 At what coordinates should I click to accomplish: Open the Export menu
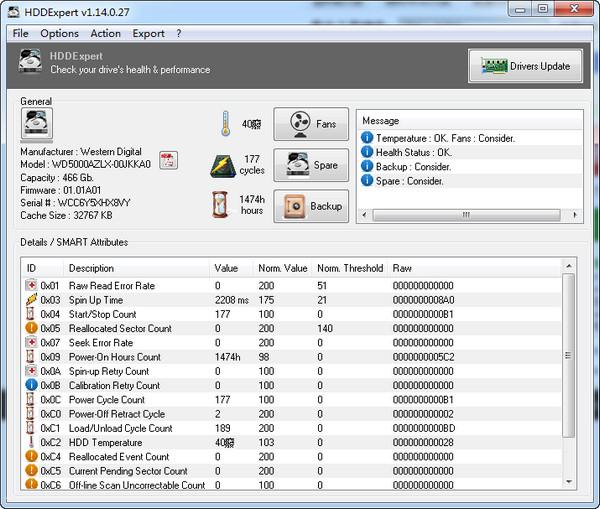[148, 34]
